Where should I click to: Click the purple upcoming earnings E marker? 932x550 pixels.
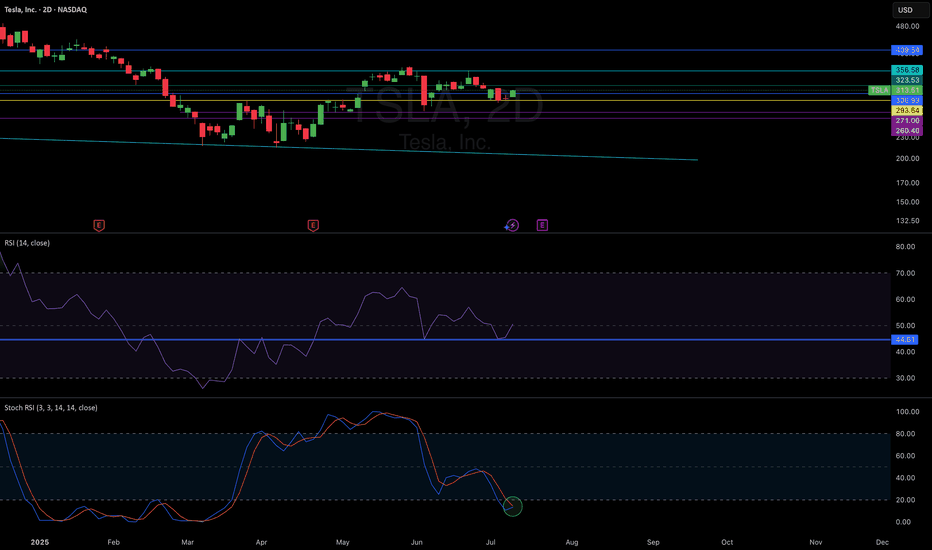click(x=542, y=225)
